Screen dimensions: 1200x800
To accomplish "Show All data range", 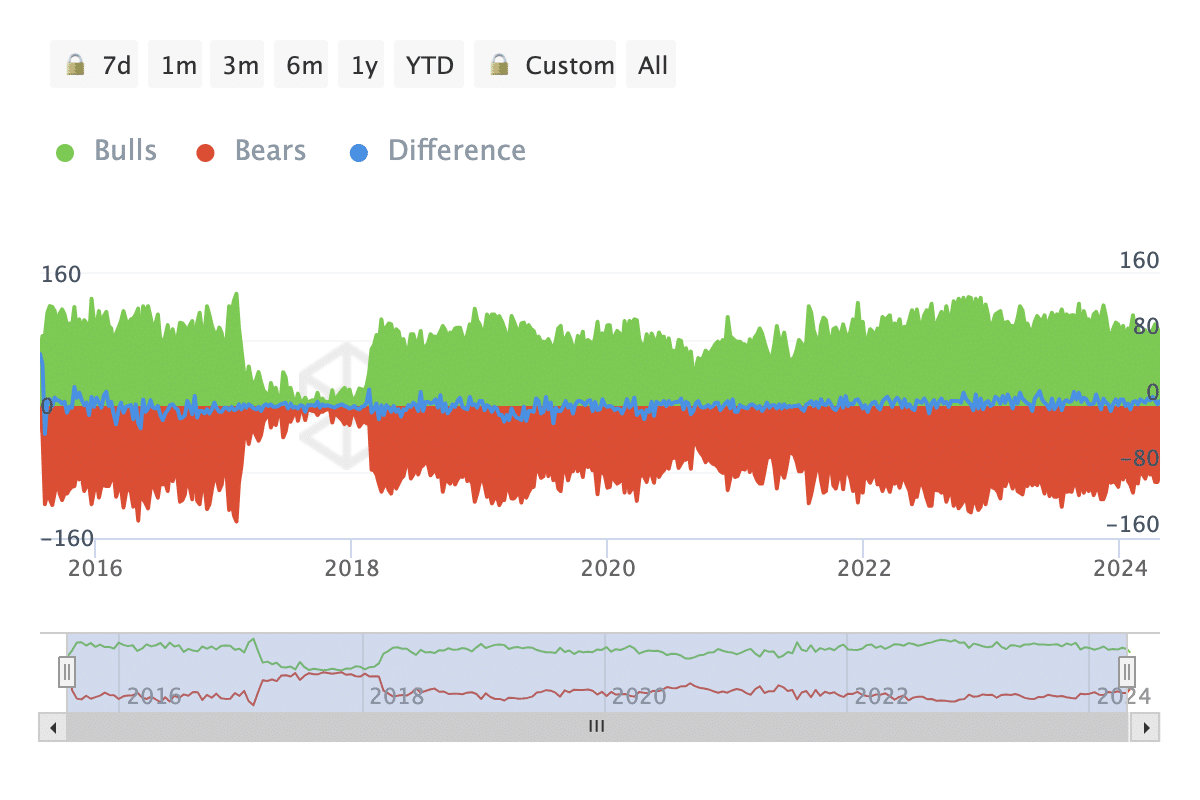I will pos(653,65).
